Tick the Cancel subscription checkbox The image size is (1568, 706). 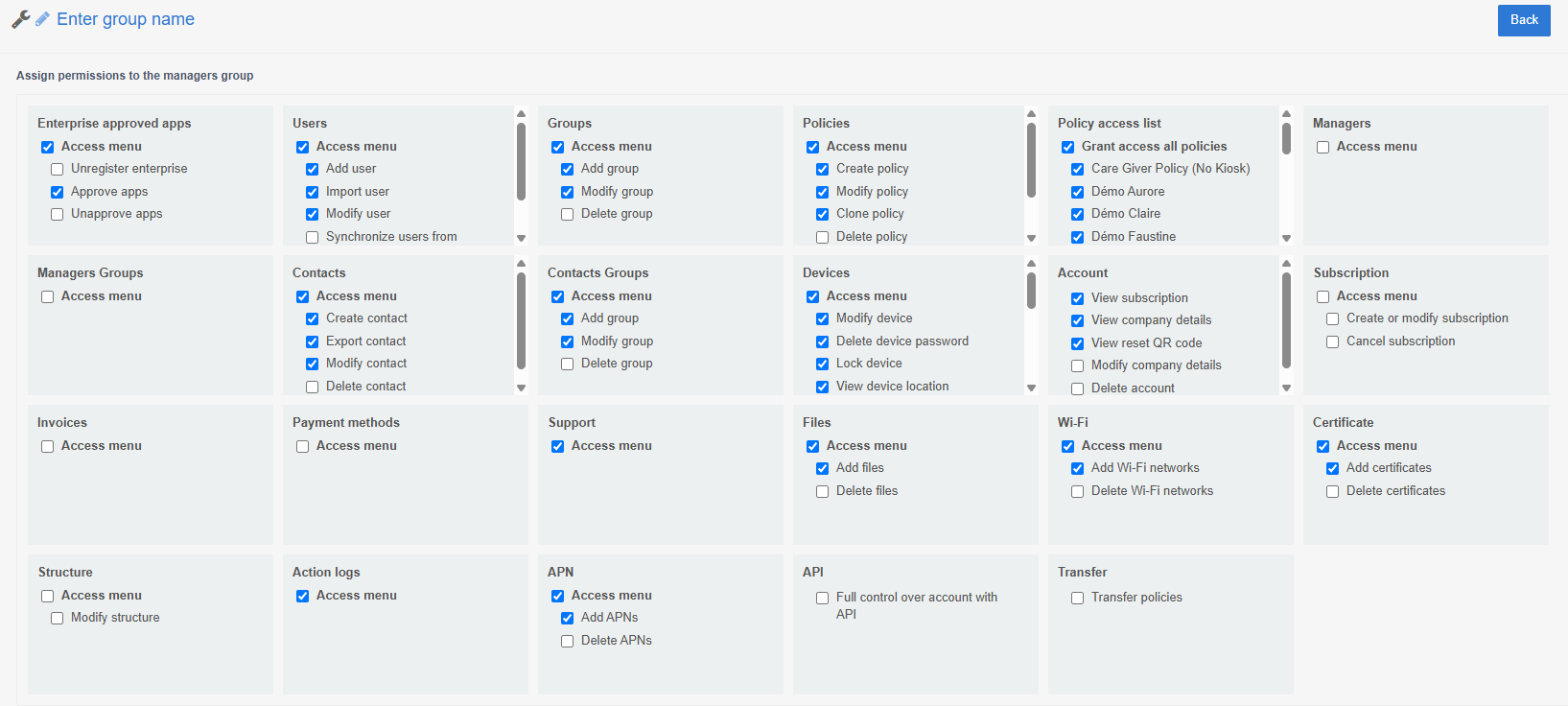(1332, 342)
